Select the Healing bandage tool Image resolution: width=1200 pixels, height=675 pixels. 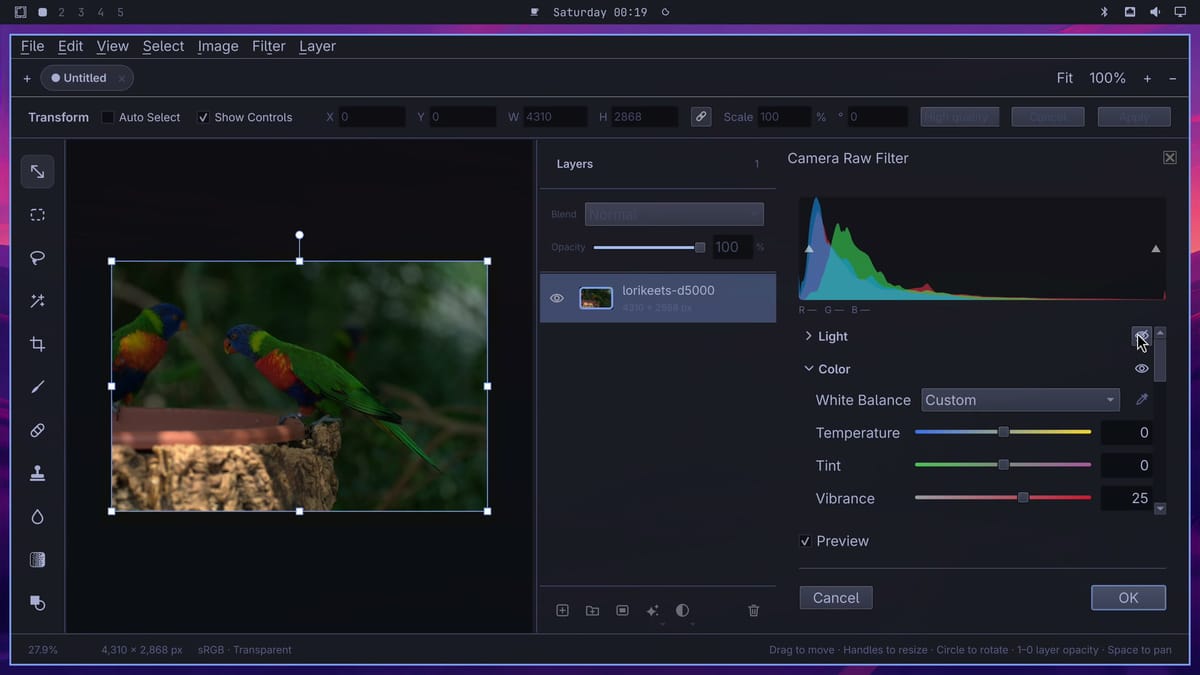37,430
